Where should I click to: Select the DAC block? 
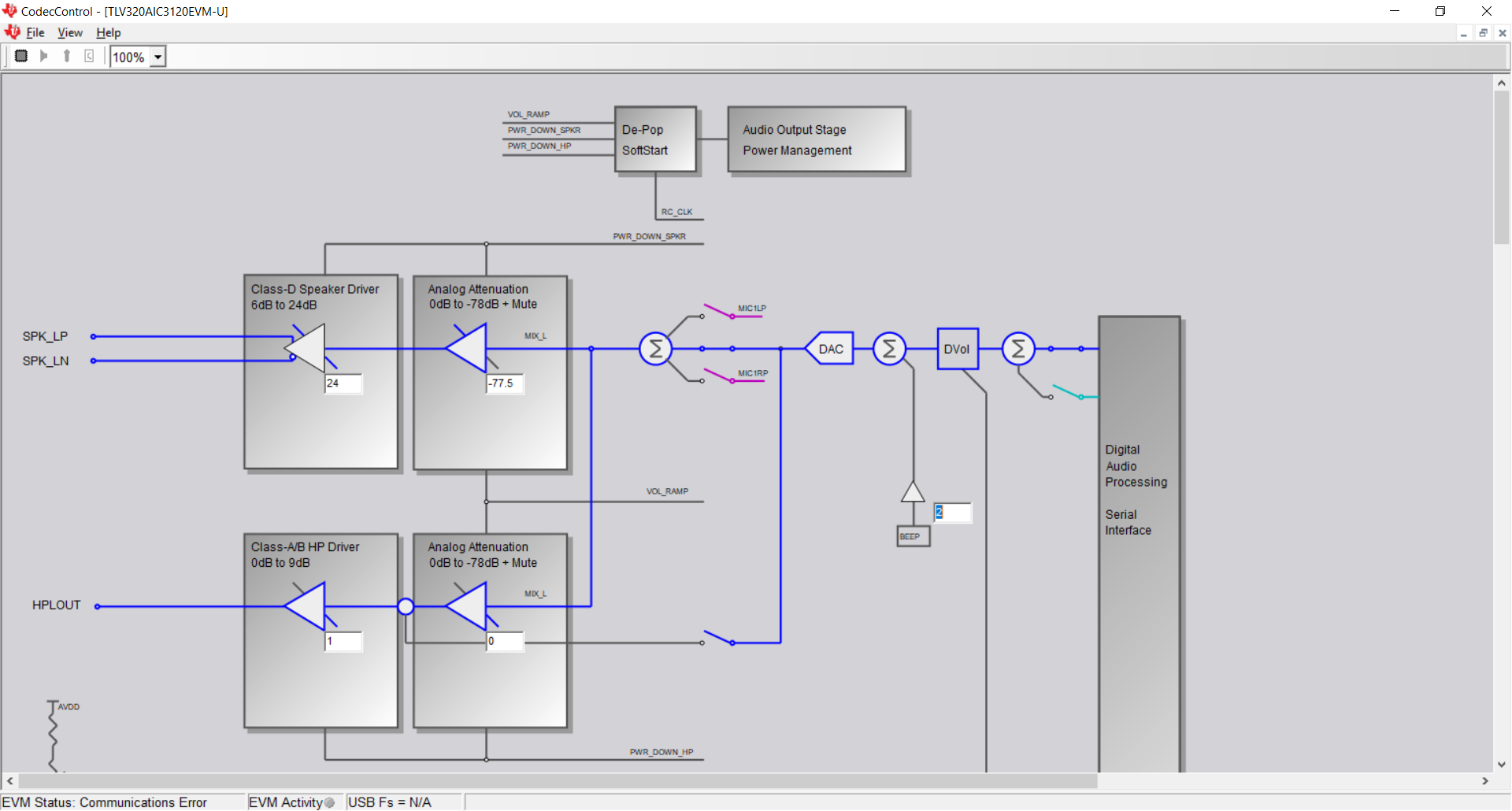coord(829,349)
